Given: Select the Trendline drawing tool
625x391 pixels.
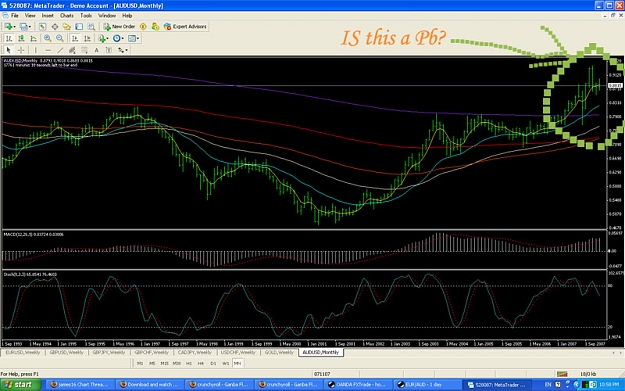Looking at the screenshot, I should (60, 50).
